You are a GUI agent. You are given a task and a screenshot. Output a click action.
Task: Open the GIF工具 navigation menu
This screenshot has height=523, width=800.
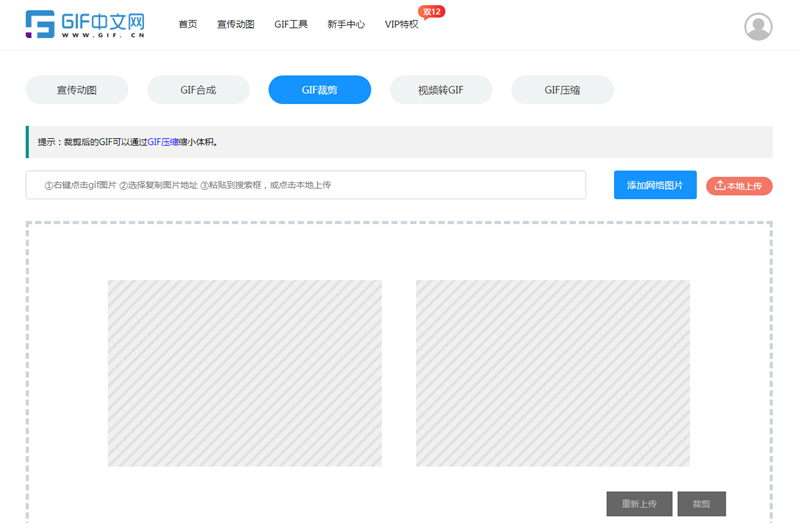(291, 25)
